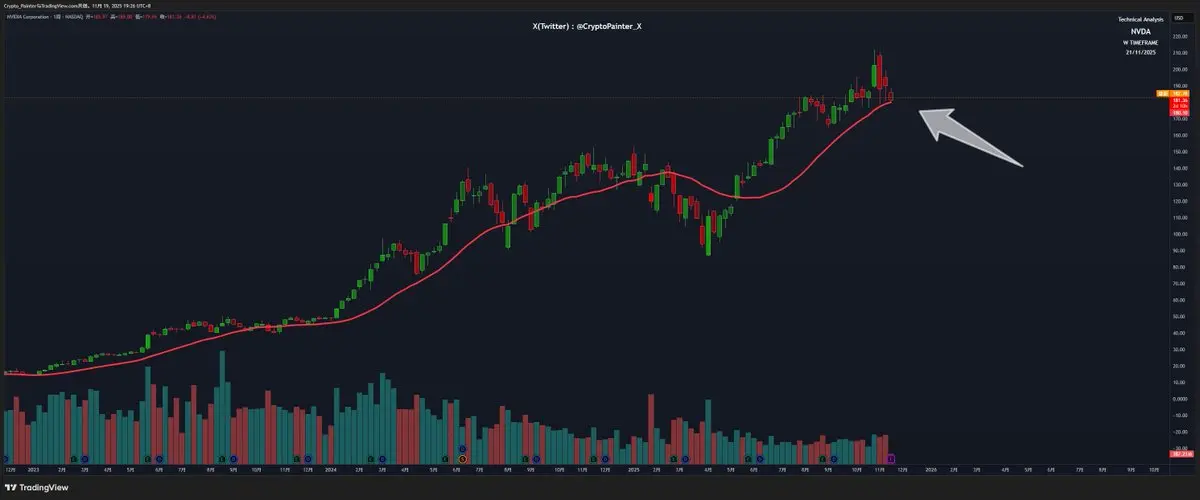Click the 2025 label on the time axis
The image size is (1200, 500).
tap(633, 468)
